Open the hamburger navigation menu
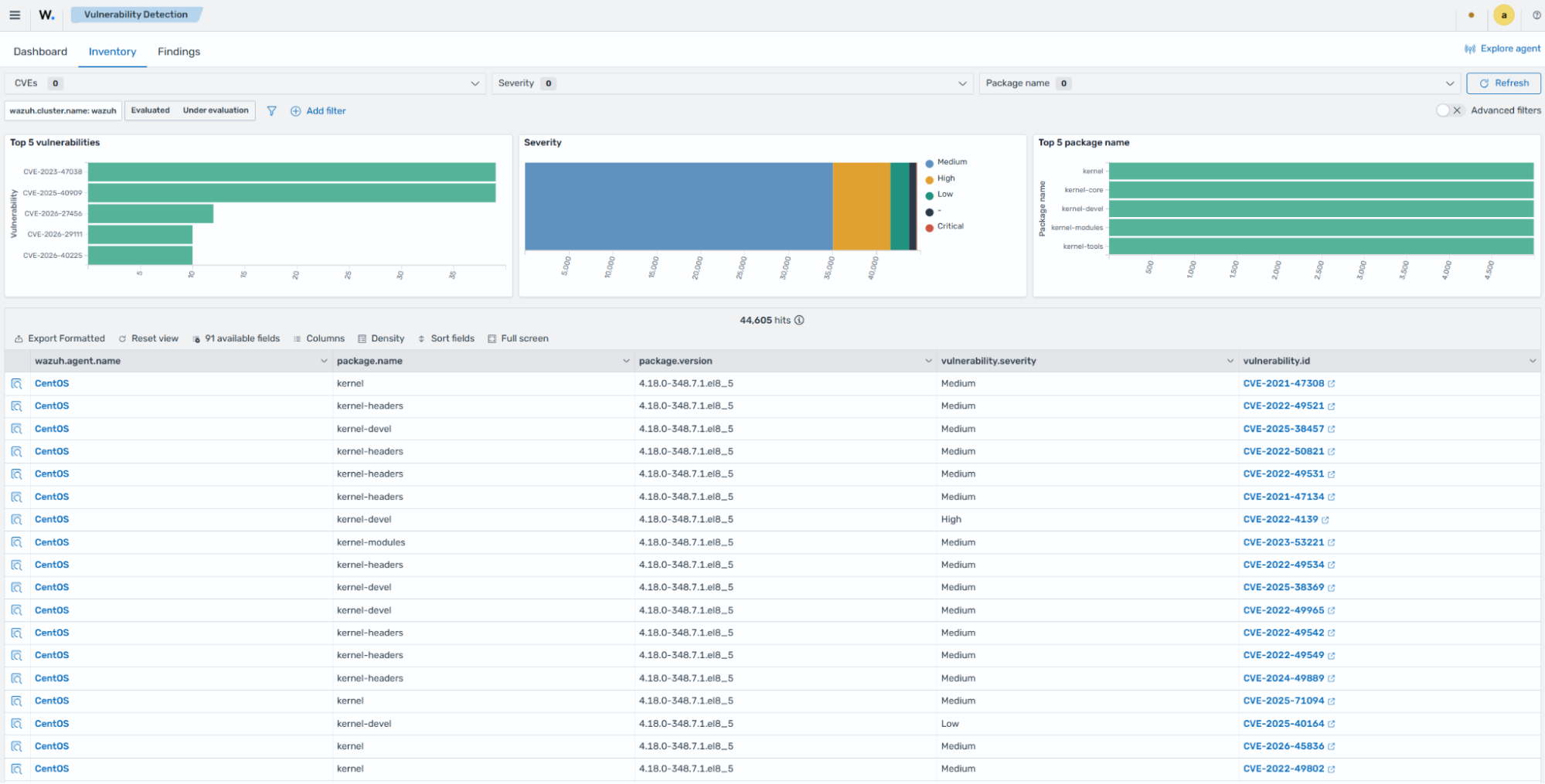 click(x=15, y=15)
